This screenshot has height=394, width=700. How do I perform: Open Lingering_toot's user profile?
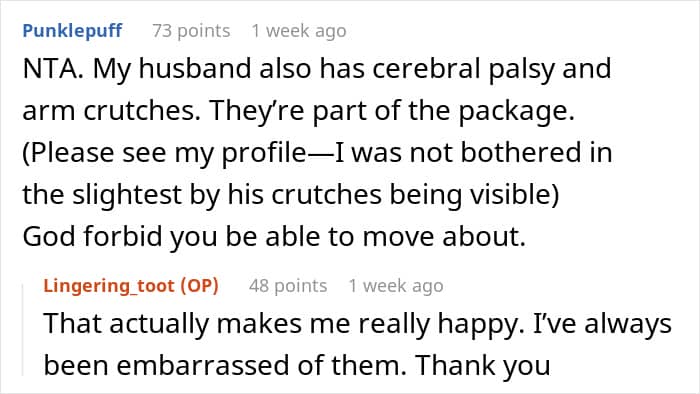[109, 286]
